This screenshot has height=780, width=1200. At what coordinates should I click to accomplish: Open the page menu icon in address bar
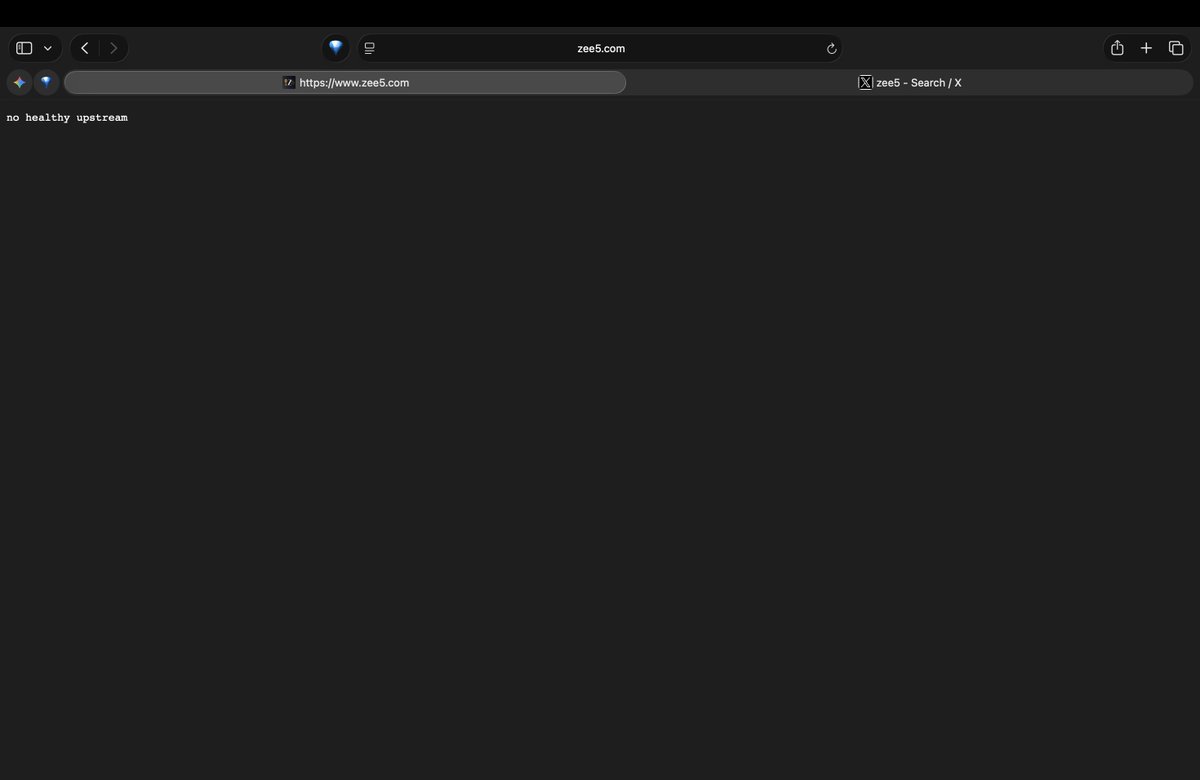369,48
